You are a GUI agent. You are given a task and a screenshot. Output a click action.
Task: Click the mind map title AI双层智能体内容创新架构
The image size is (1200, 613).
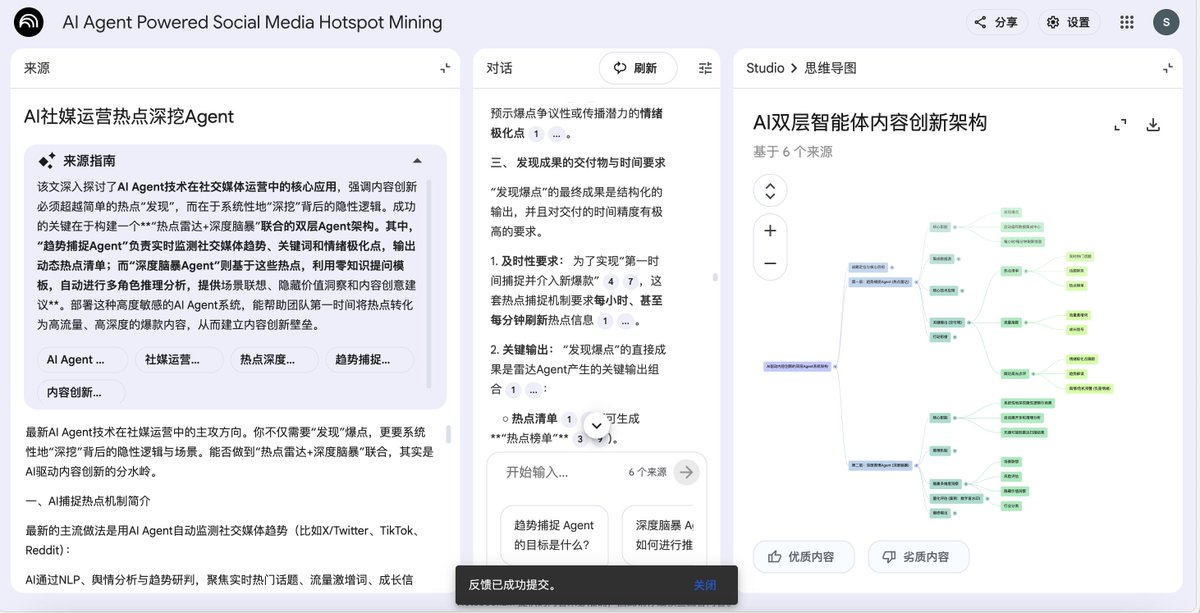click(x=870, y=123)
